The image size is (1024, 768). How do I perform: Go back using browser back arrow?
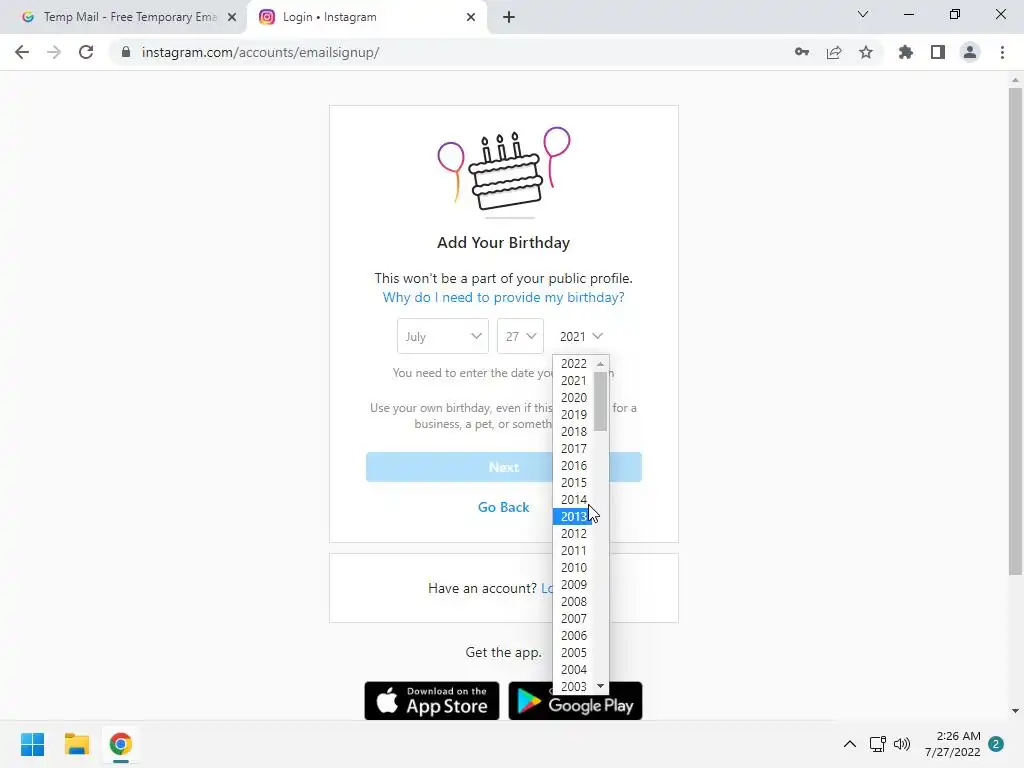[22, 52]
